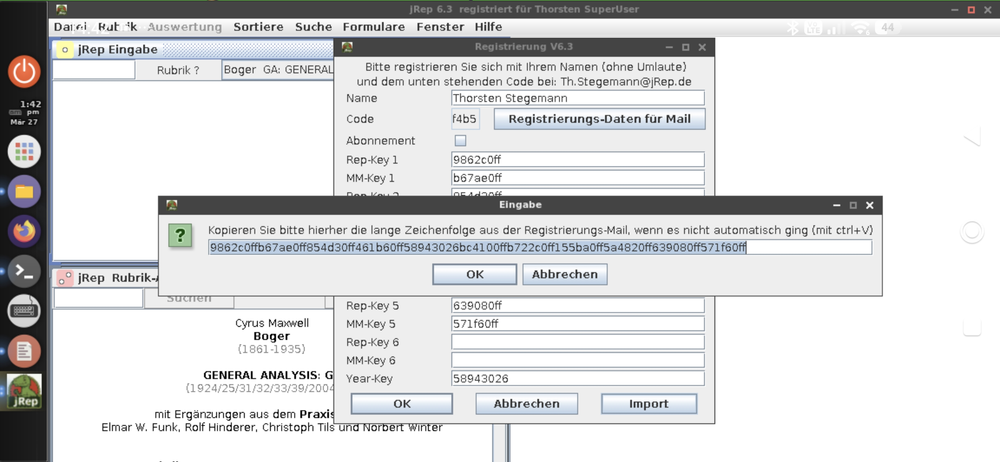Toggle the Abonnement checkbox

coord(460,141)
